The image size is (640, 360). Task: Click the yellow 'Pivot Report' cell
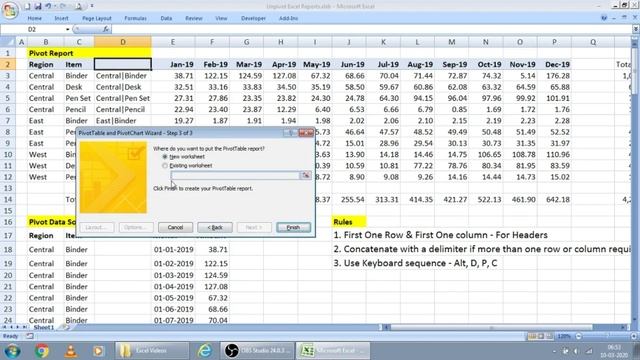(x=89, y=53)
